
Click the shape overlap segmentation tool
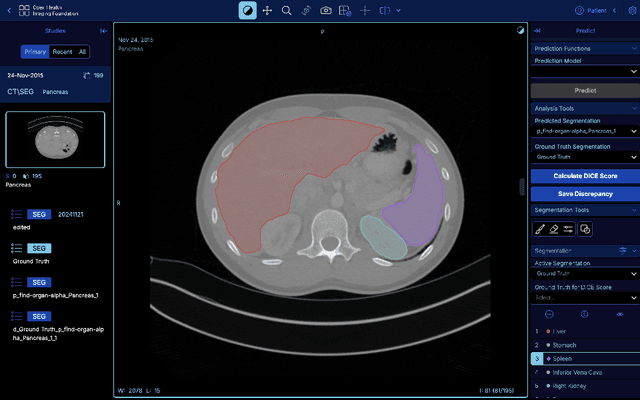pyautogui.click(x=585, y=229)
